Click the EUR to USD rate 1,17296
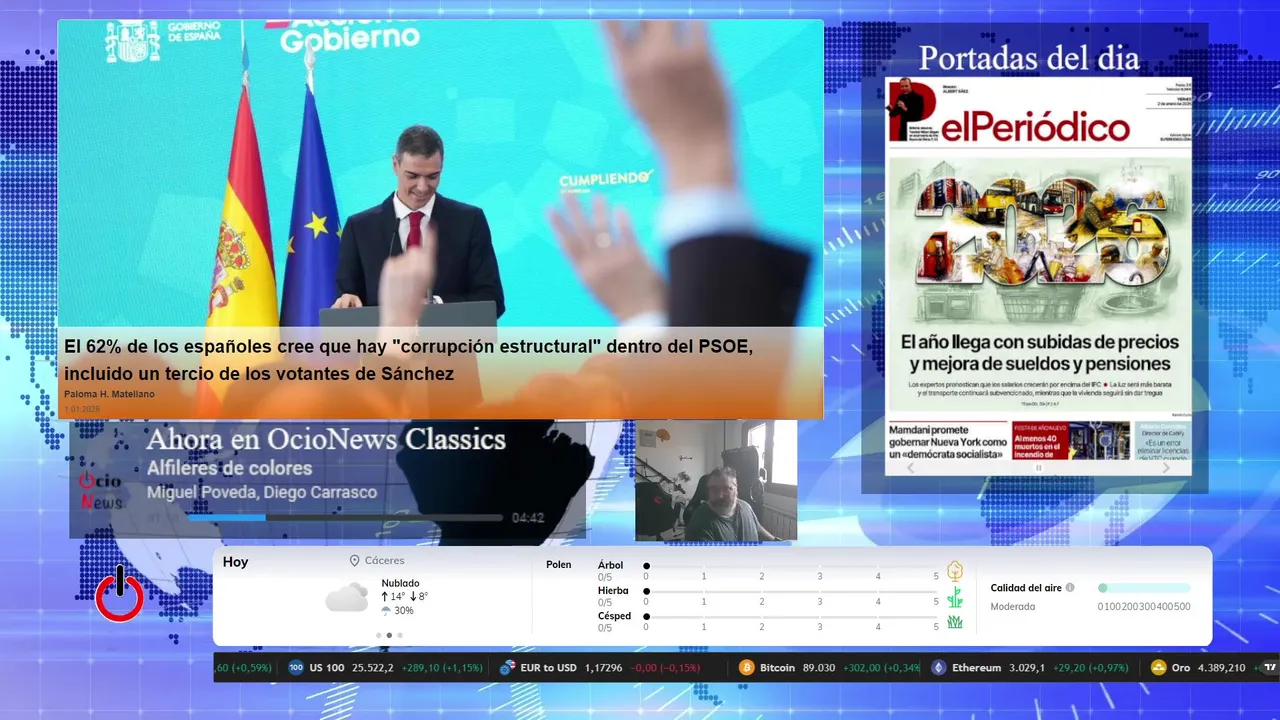1280x720 pixels. point(603,668)
